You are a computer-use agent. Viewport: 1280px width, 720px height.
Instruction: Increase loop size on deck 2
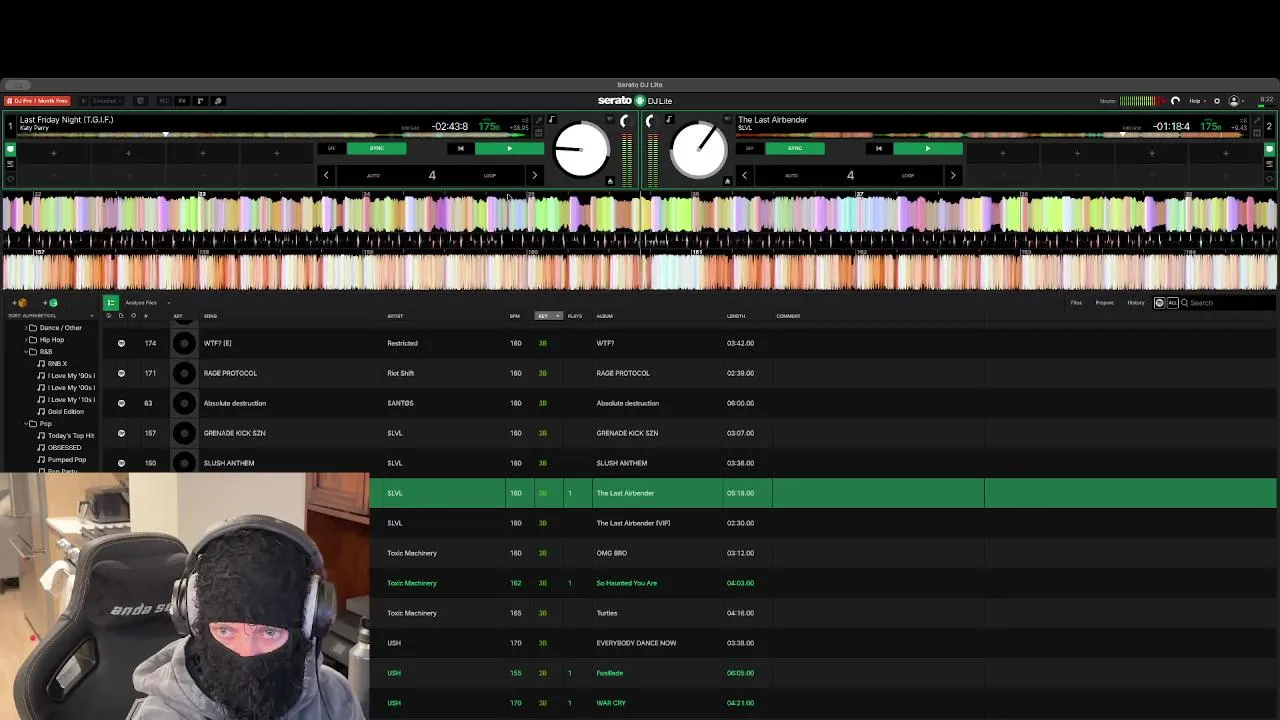coord(953,175)
